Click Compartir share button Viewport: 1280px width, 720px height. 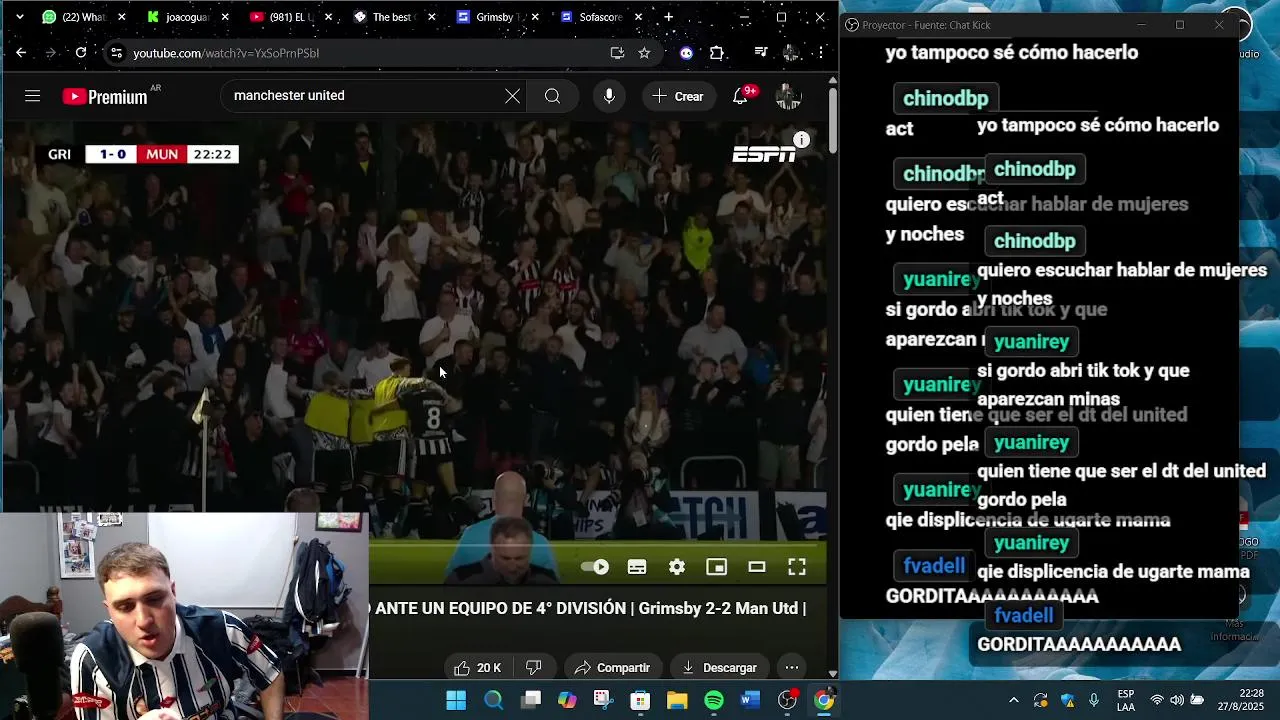(612, 667)
